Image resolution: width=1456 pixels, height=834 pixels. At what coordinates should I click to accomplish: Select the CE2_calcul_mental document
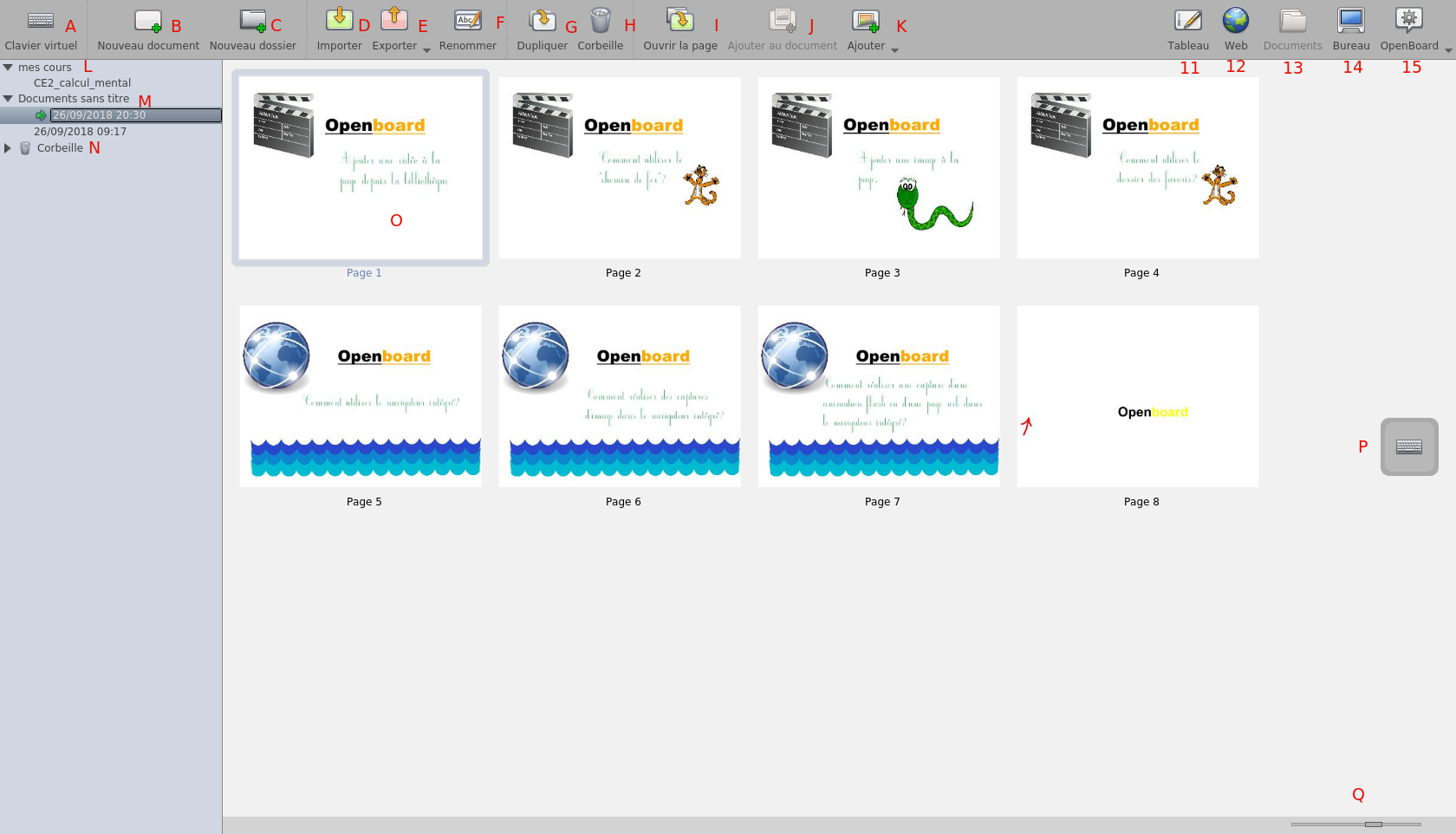point(81,82)
